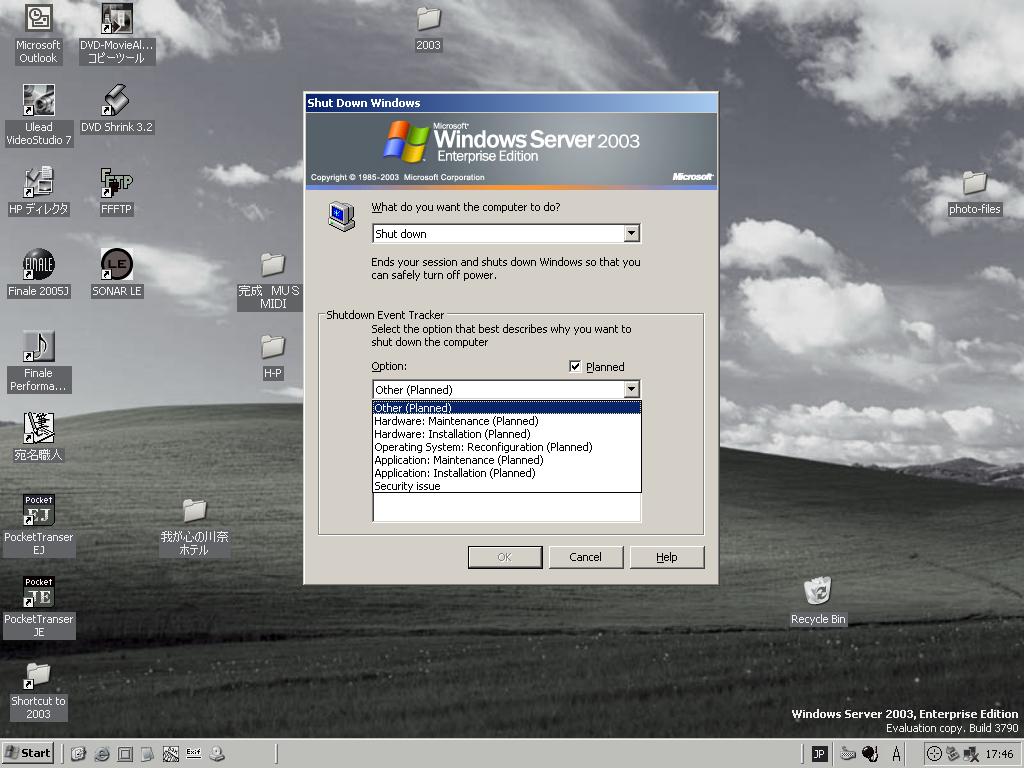
Task: Open the photo-files folder on the desktop
Action: (974, 193)
